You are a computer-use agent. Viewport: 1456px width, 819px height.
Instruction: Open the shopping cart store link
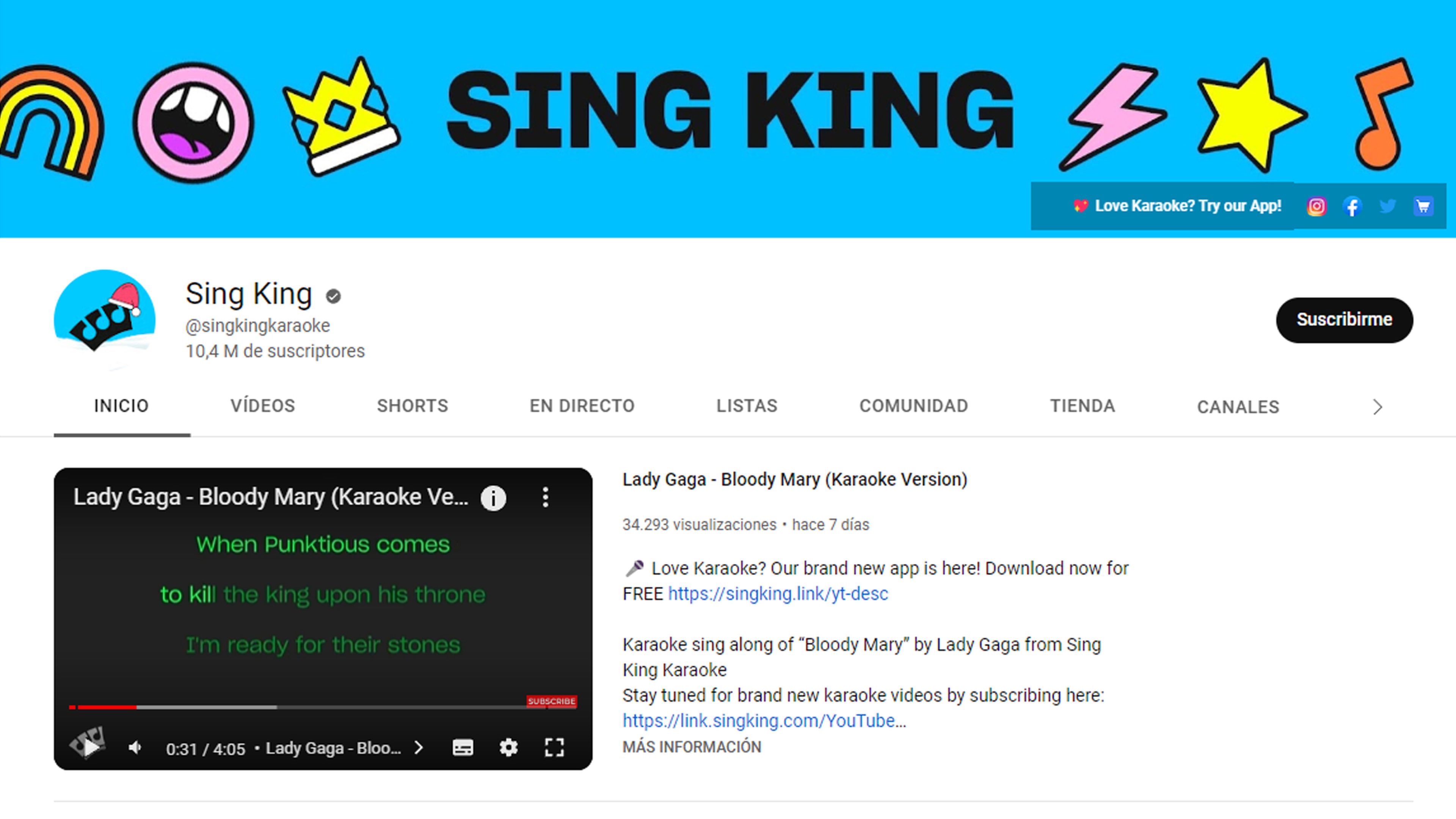[1423, 206]
